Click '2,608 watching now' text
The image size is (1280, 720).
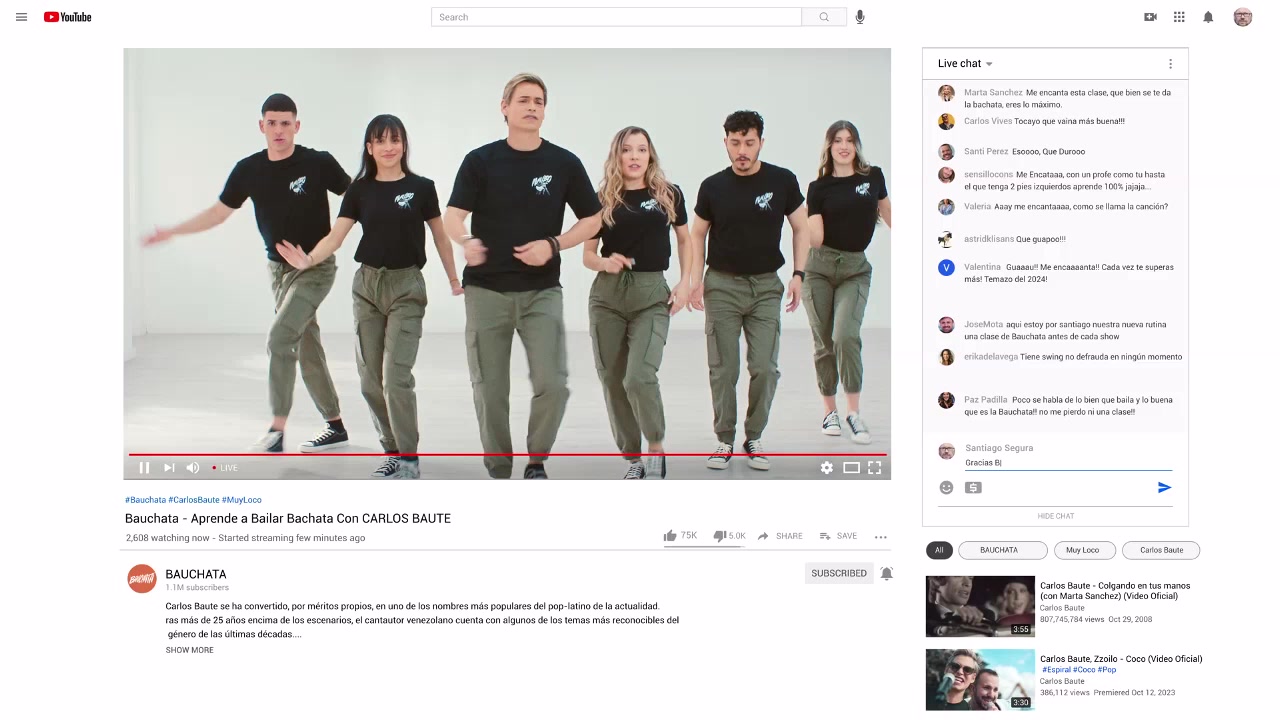coord(168,538)
